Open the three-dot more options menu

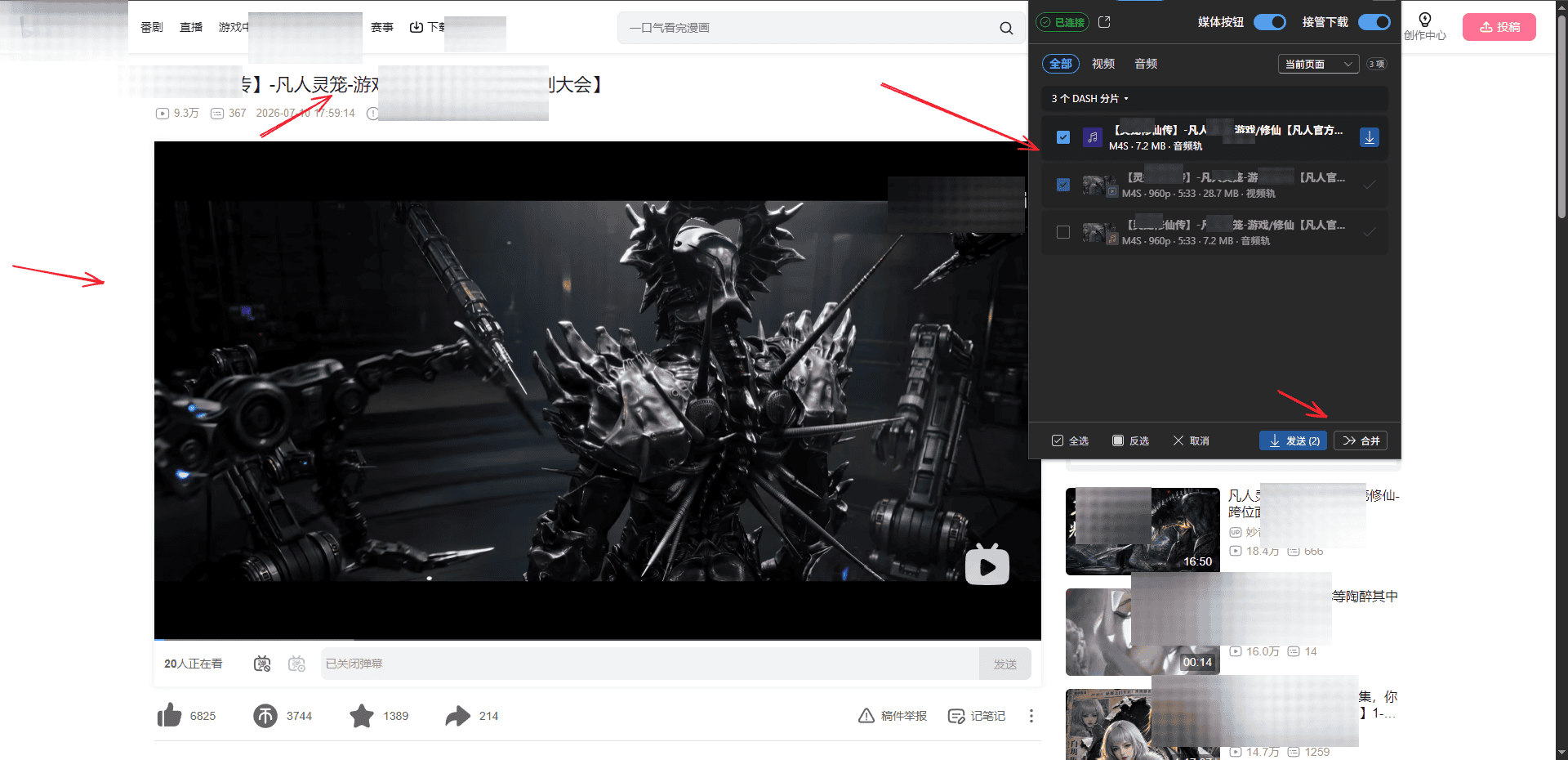(x=1031, y=716)
